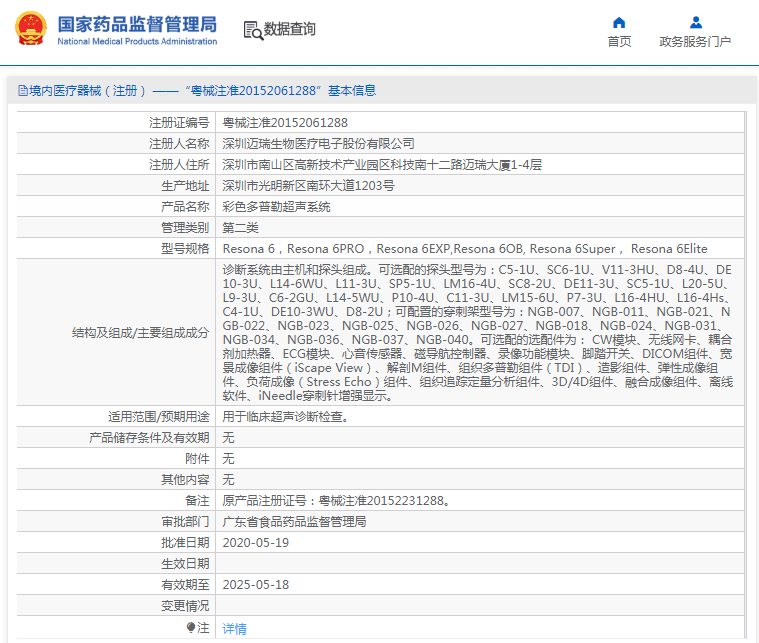Click the 产品名称 label
759x643 pixels.
[x=185, y=207]
